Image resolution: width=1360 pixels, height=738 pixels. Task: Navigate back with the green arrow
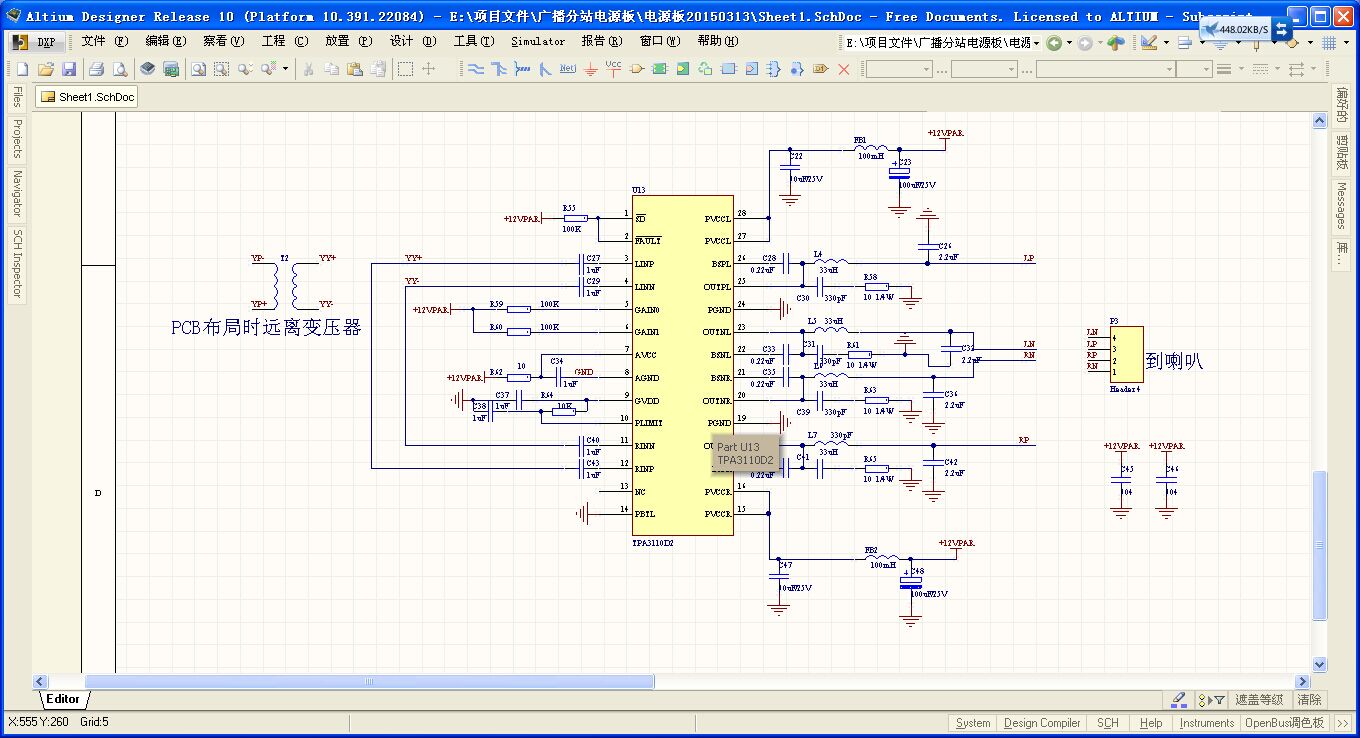pyautogui.click(x=1054, y=42)
